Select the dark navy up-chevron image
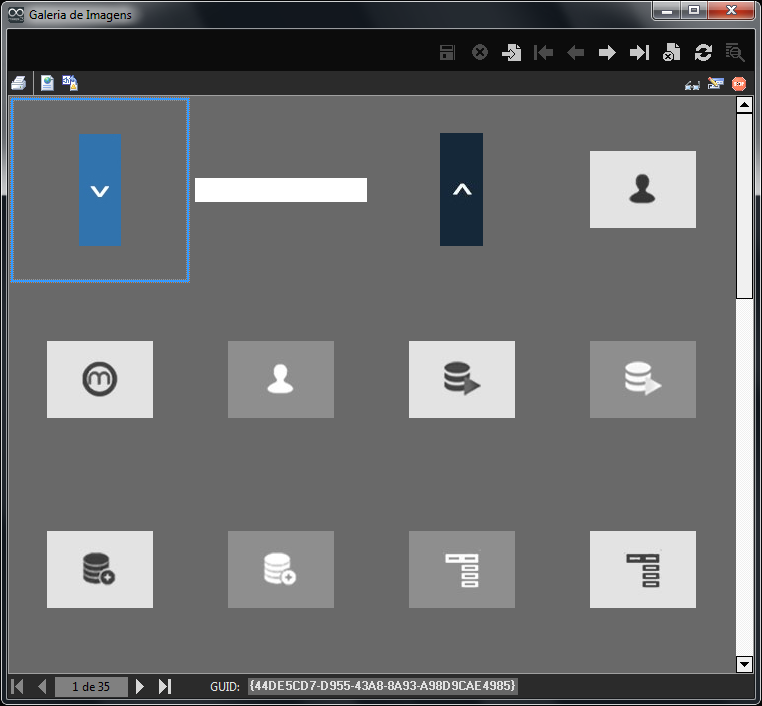Image resolution: width=762 pixels, height=706 pixels. tap(461, 190)
